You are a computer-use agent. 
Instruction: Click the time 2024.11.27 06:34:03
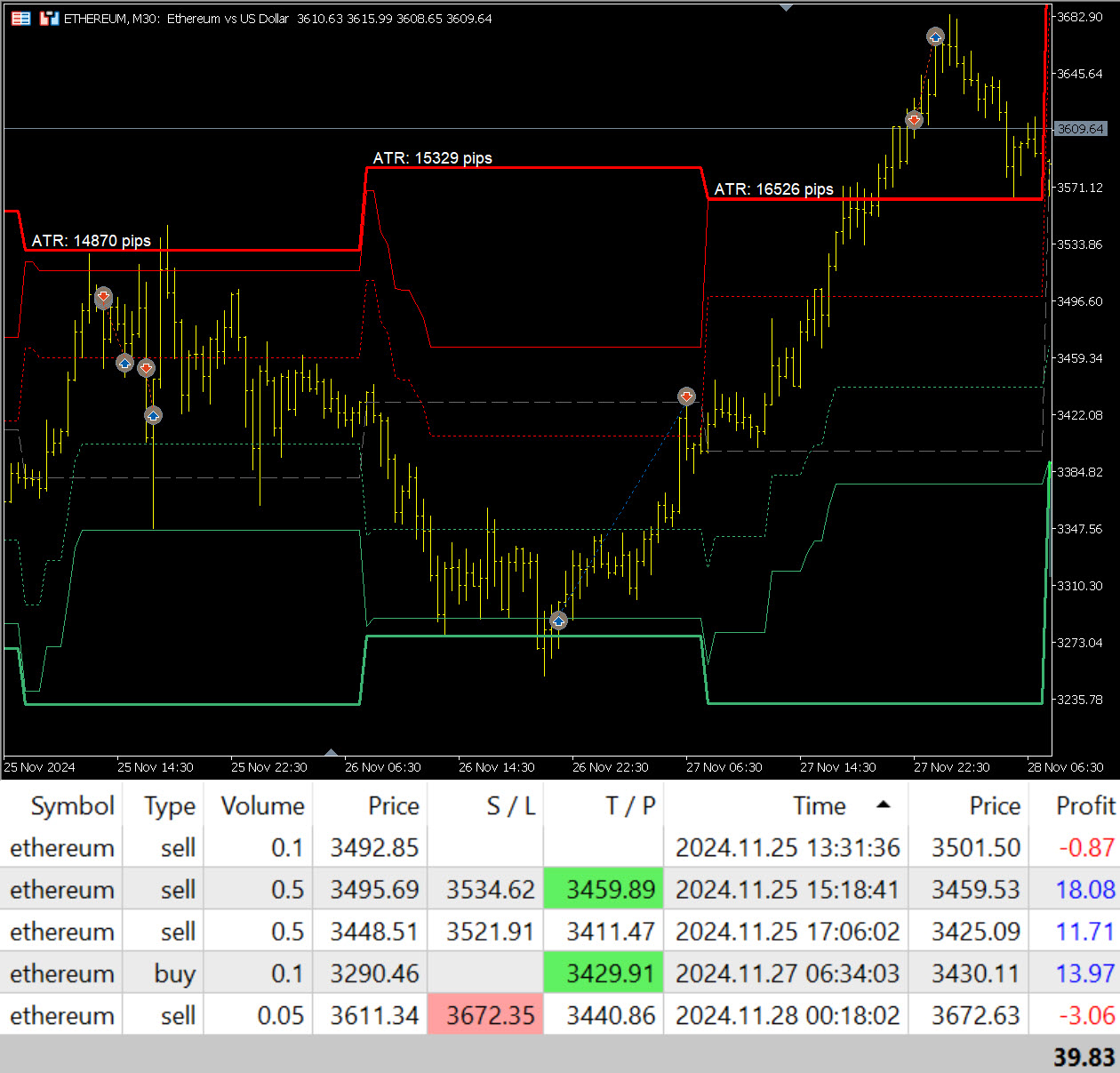[788, 973]
